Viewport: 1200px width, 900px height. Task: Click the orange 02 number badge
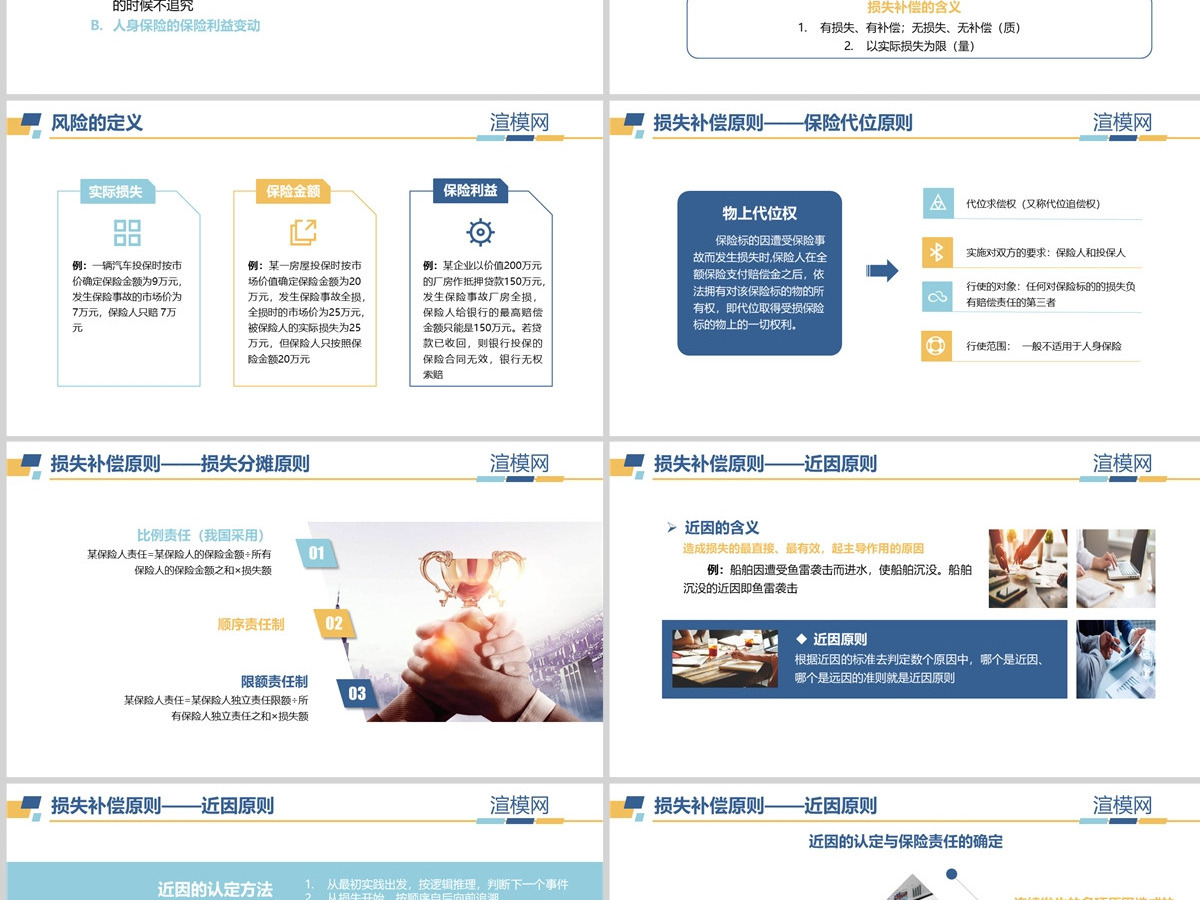333,624
